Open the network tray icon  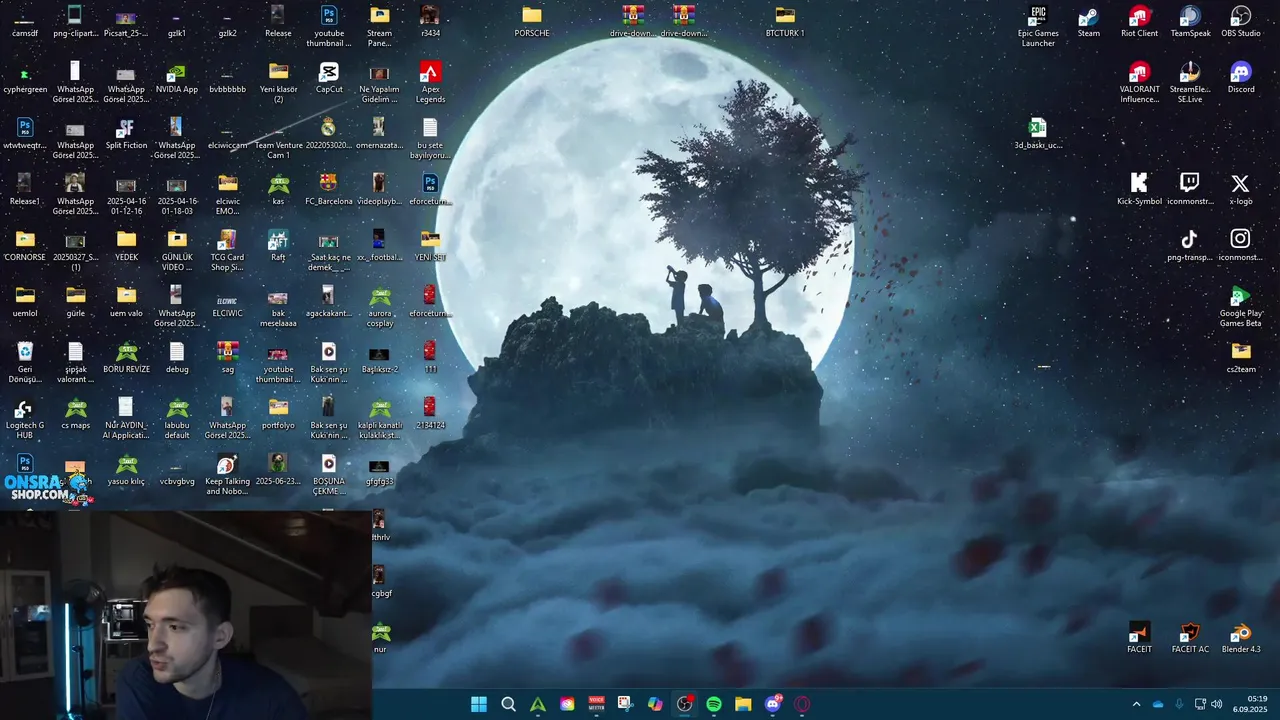pyautogui.click(x=1200, y=704)
